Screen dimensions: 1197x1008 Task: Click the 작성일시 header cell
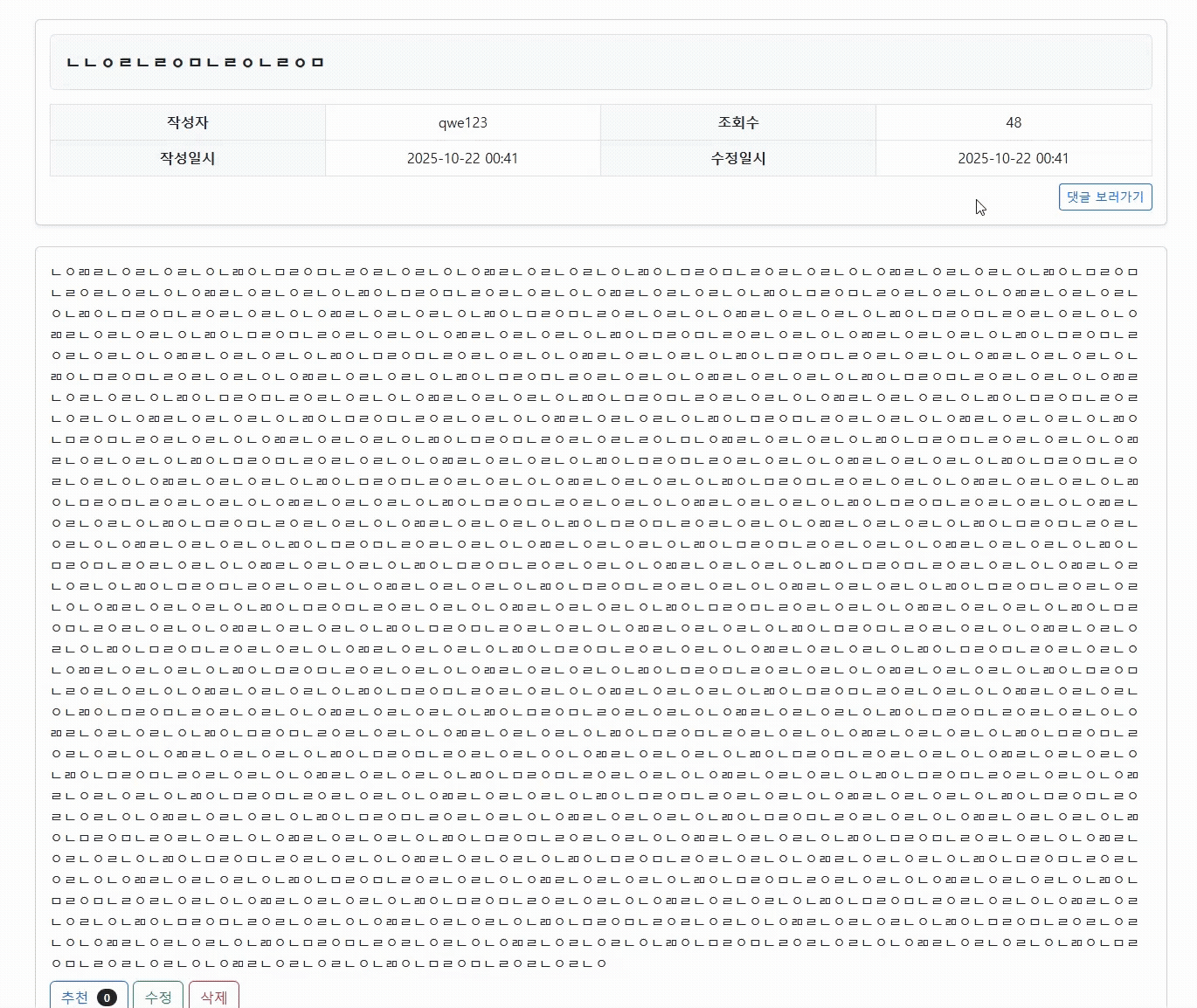188,158
